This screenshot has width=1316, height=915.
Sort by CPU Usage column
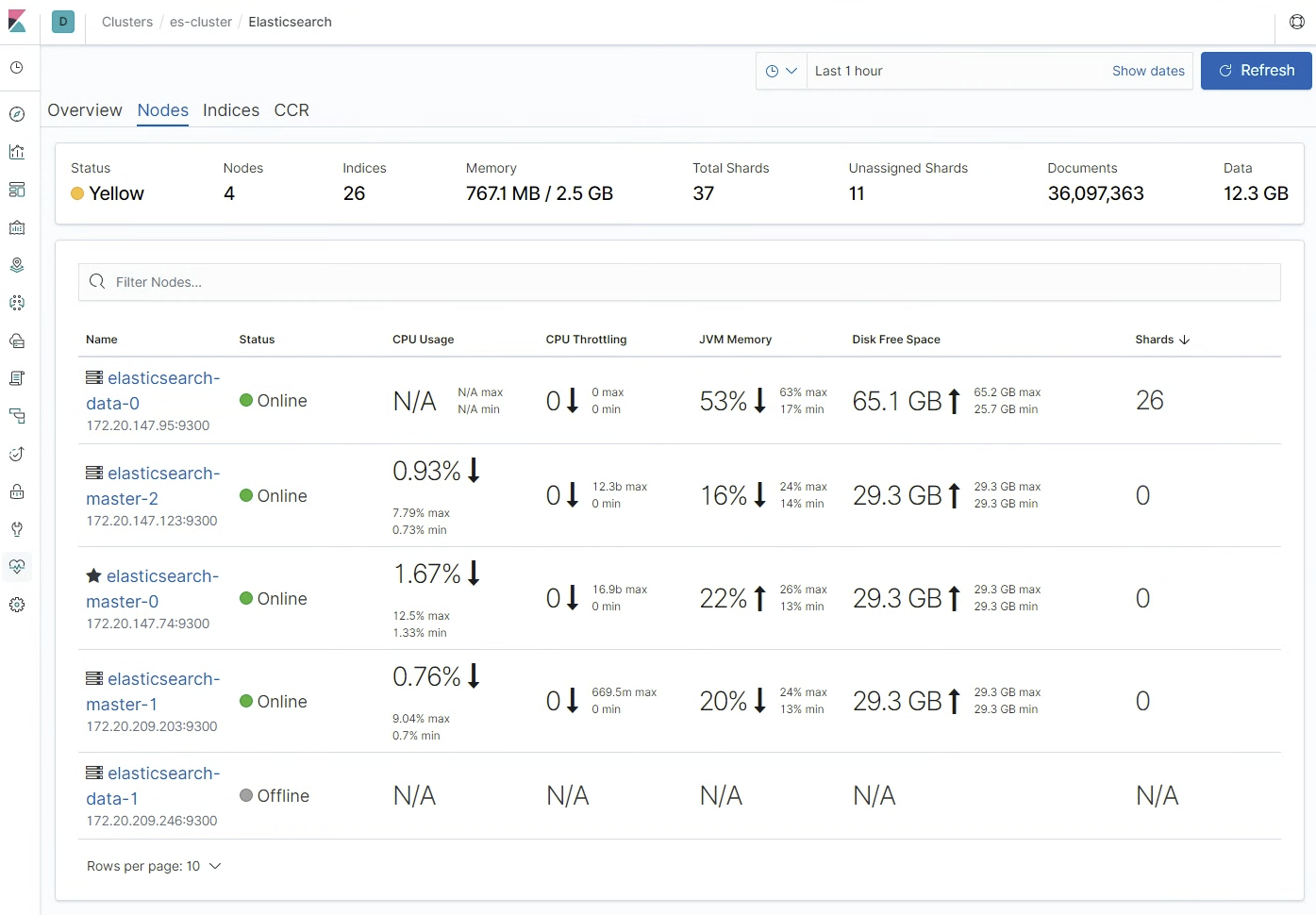tap(423, 340)
